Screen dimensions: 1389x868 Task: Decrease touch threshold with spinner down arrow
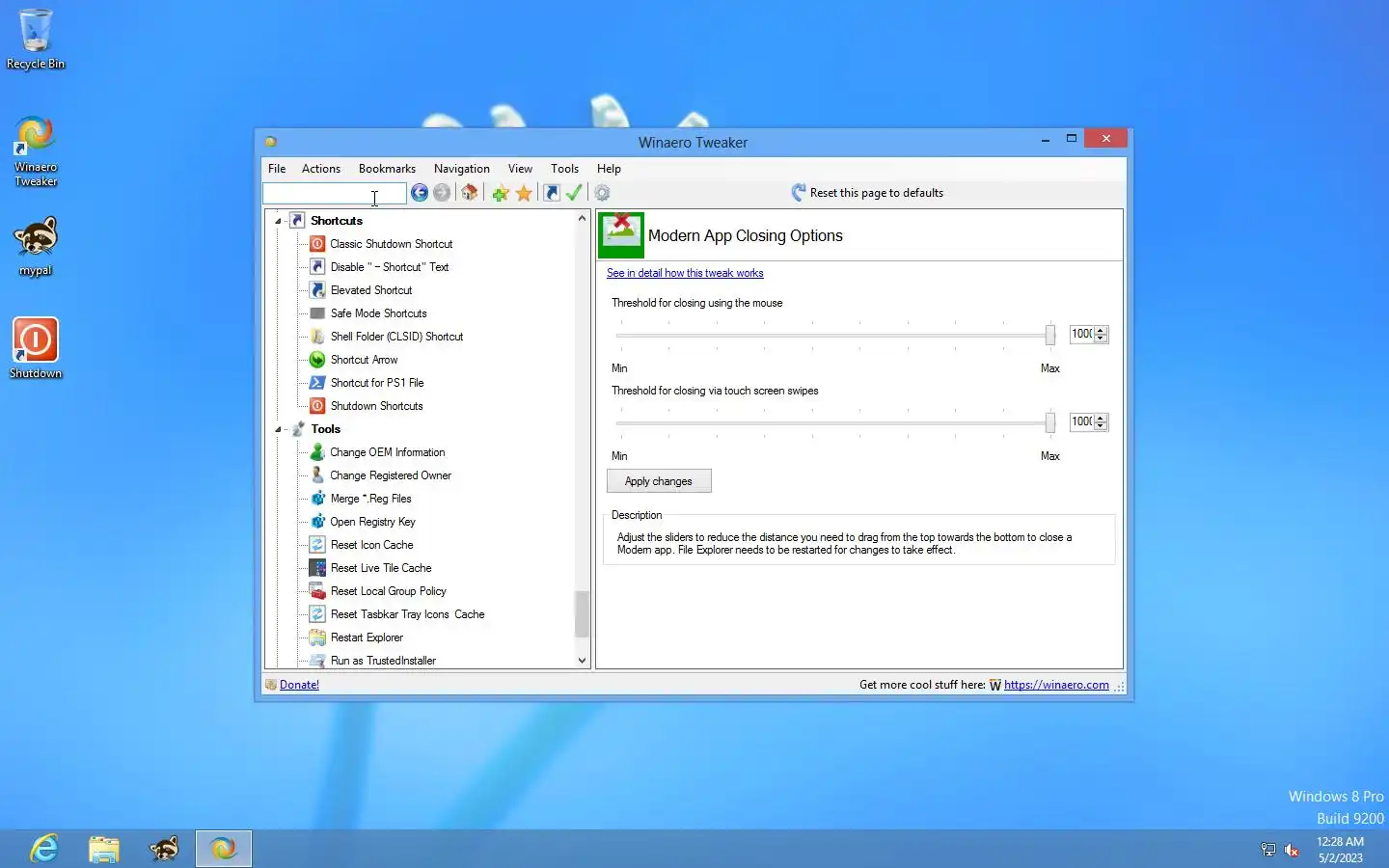coord(1101,426)
